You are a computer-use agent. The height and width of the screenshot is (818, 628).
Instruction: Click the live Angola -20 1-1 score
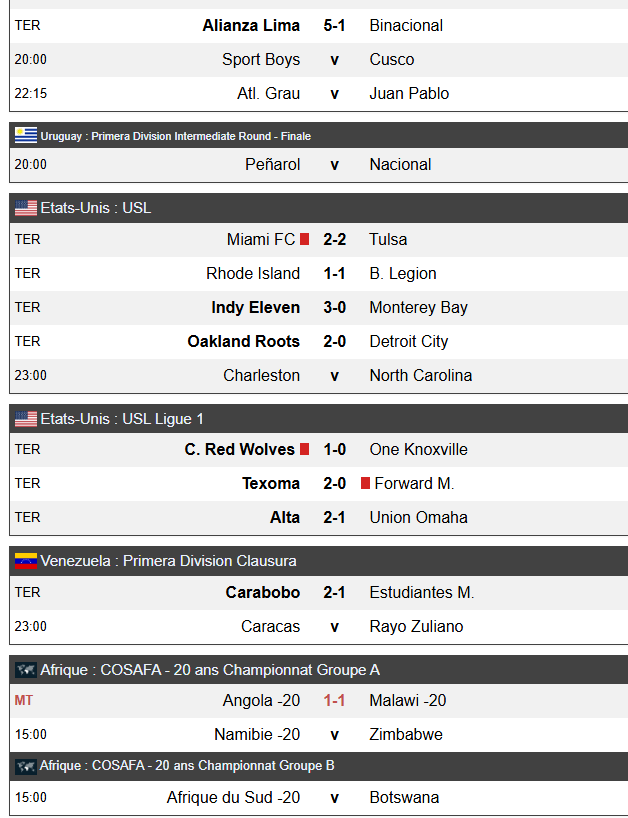coord(334,700)
